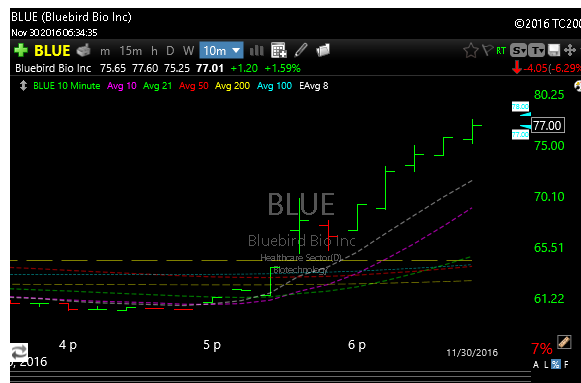This screenshot has width=581, height=383.
Task: Open the T dropdown button
Action: (536, 50)
